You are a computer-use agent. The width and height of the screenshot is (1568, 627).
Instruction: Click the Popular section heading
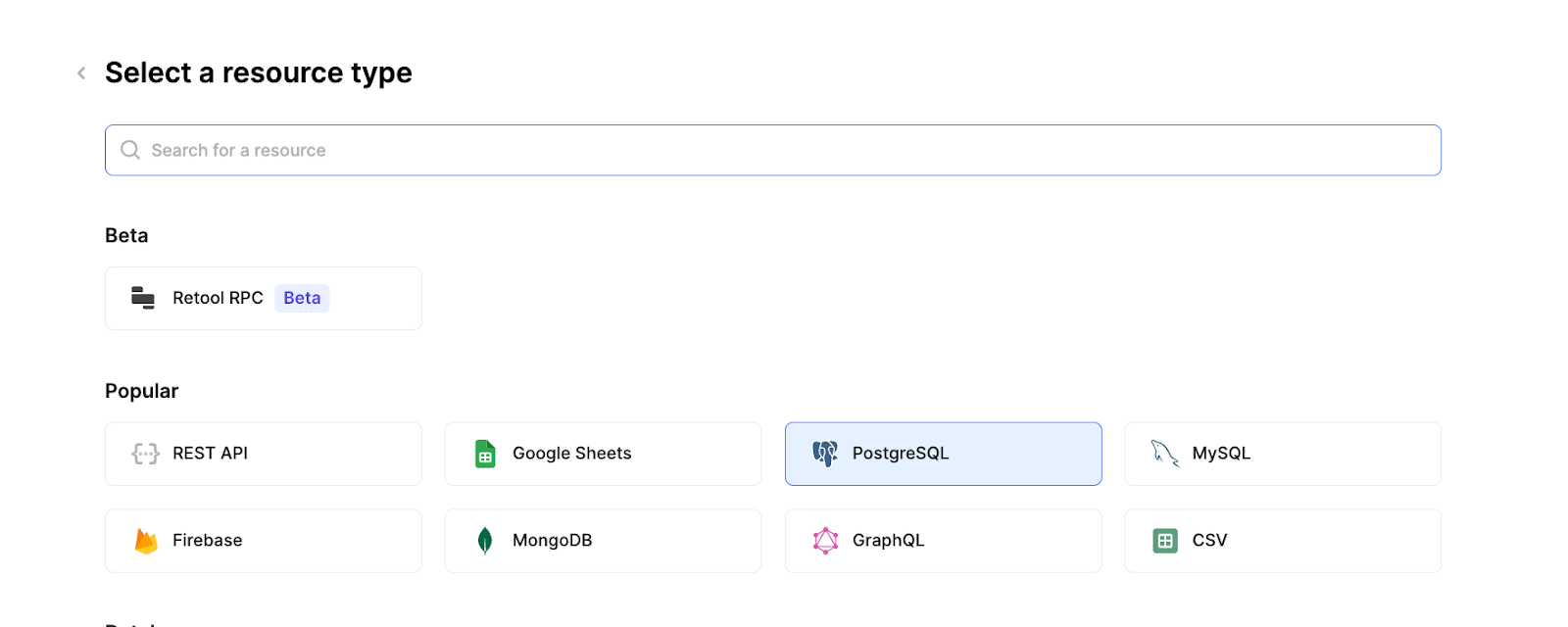click(x=142, y=392)
